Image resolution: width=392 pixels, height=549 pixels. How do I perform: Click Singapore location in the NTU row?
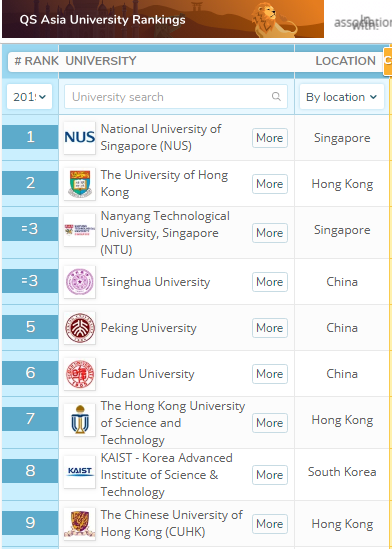(342, 230)
